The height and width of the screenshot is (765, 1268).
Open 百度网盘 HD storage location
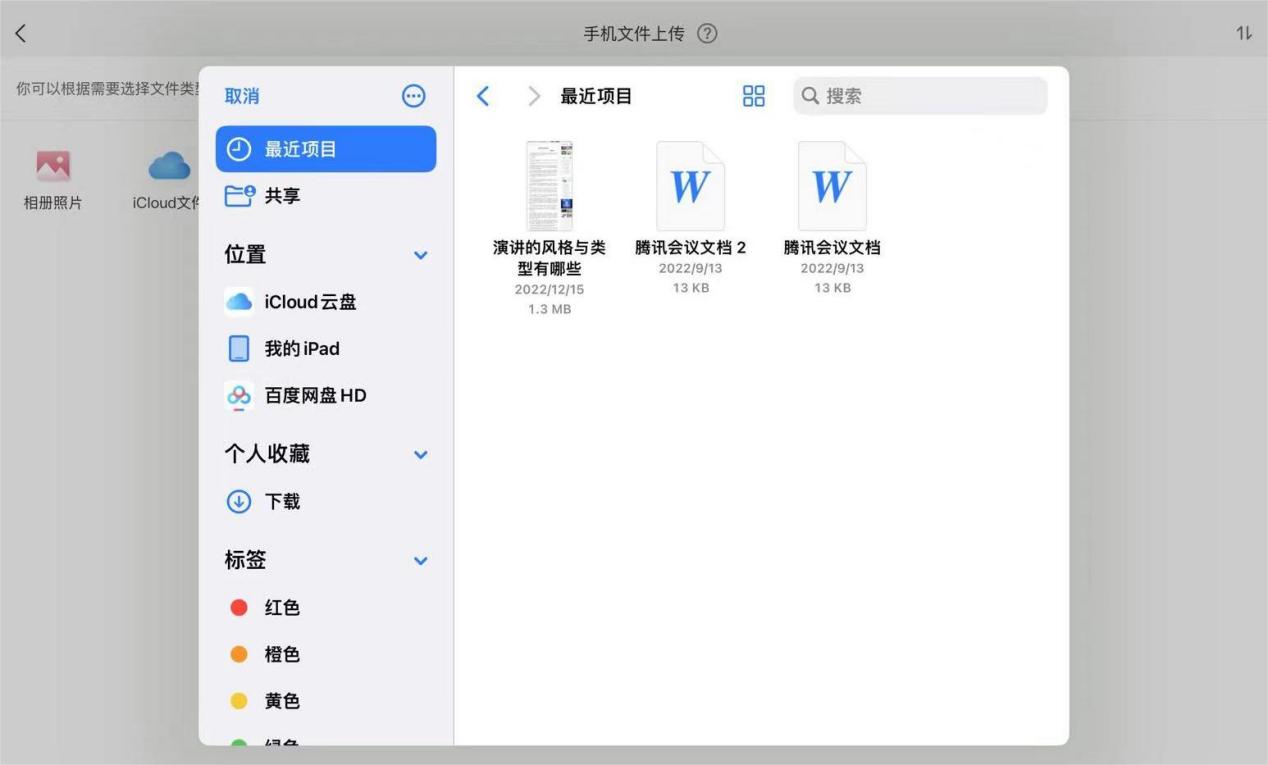click(x=313, y=395)
